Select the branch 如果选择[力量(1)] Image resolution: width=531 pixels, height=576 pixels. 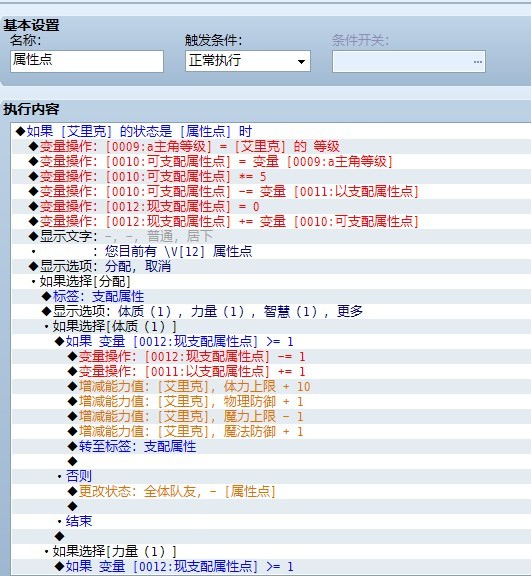(271, 551)
